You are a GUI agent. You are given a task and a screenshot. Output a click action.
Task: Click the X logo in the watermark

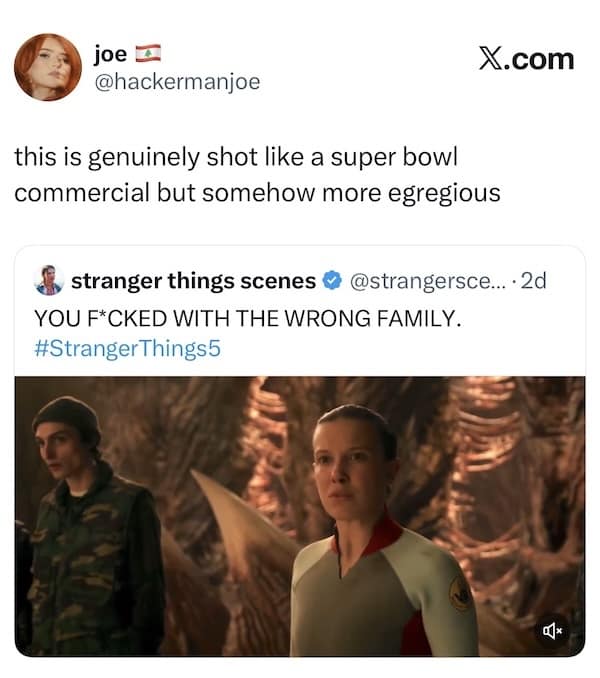click(490, 59)
